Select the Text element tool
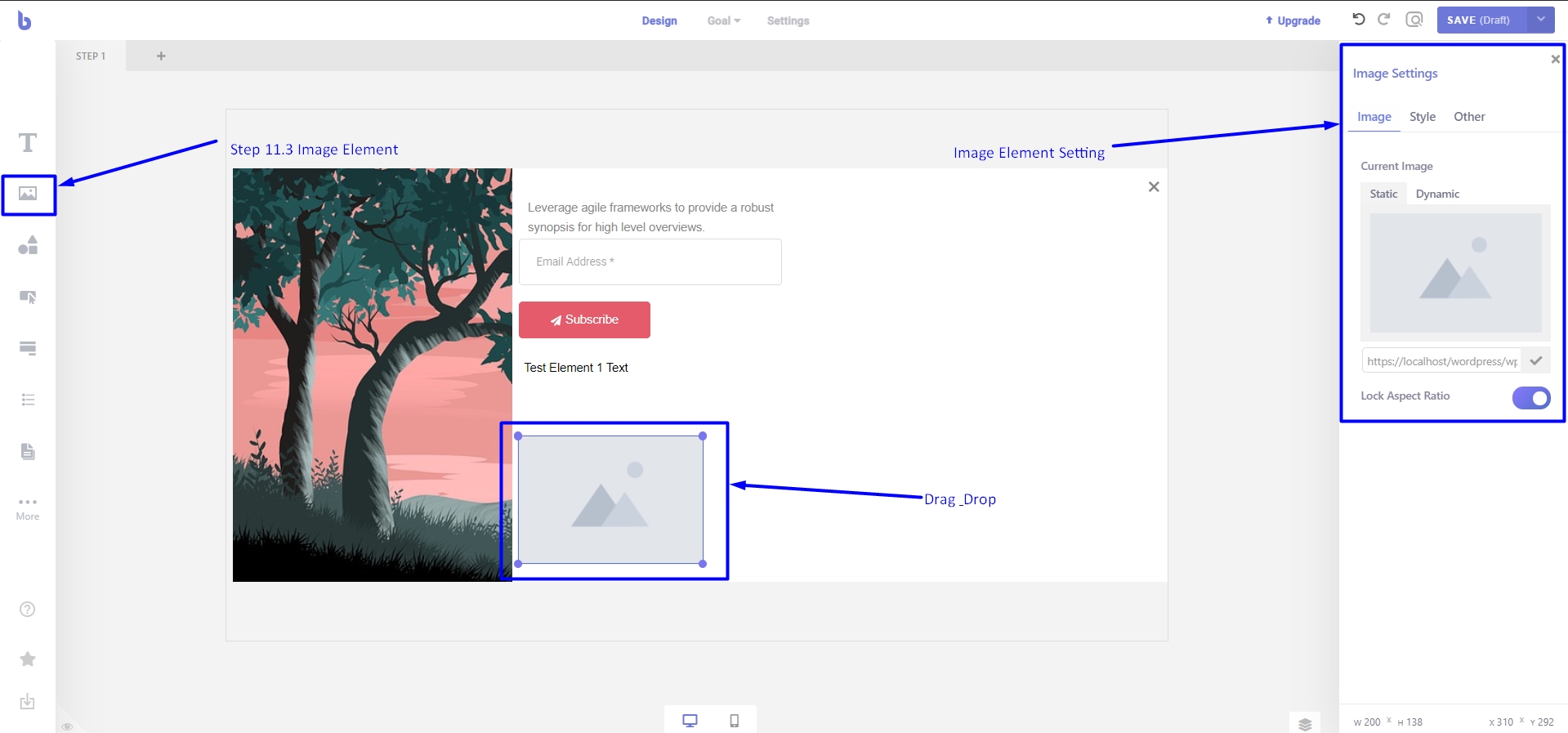The height and width of the screenshot is (733, 1568). click(x=28, y=142)
